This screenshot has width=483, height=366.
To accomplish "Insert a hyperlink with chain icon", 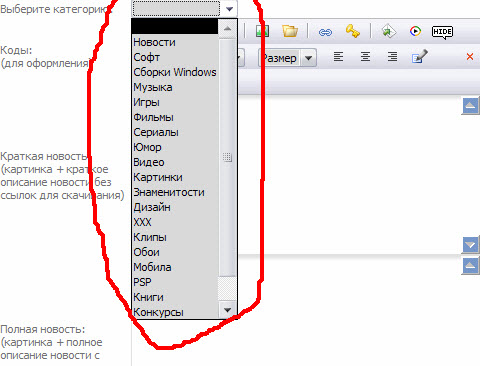I will [325, 32].
